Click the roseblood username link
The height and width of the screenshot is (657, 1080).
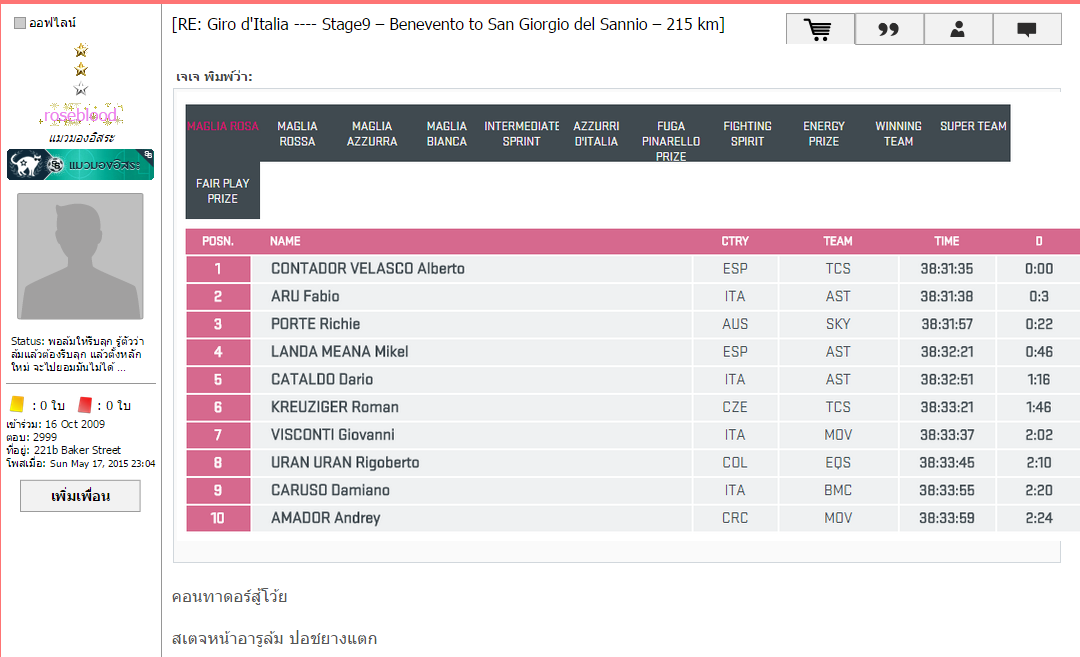[x=80, y=116]
